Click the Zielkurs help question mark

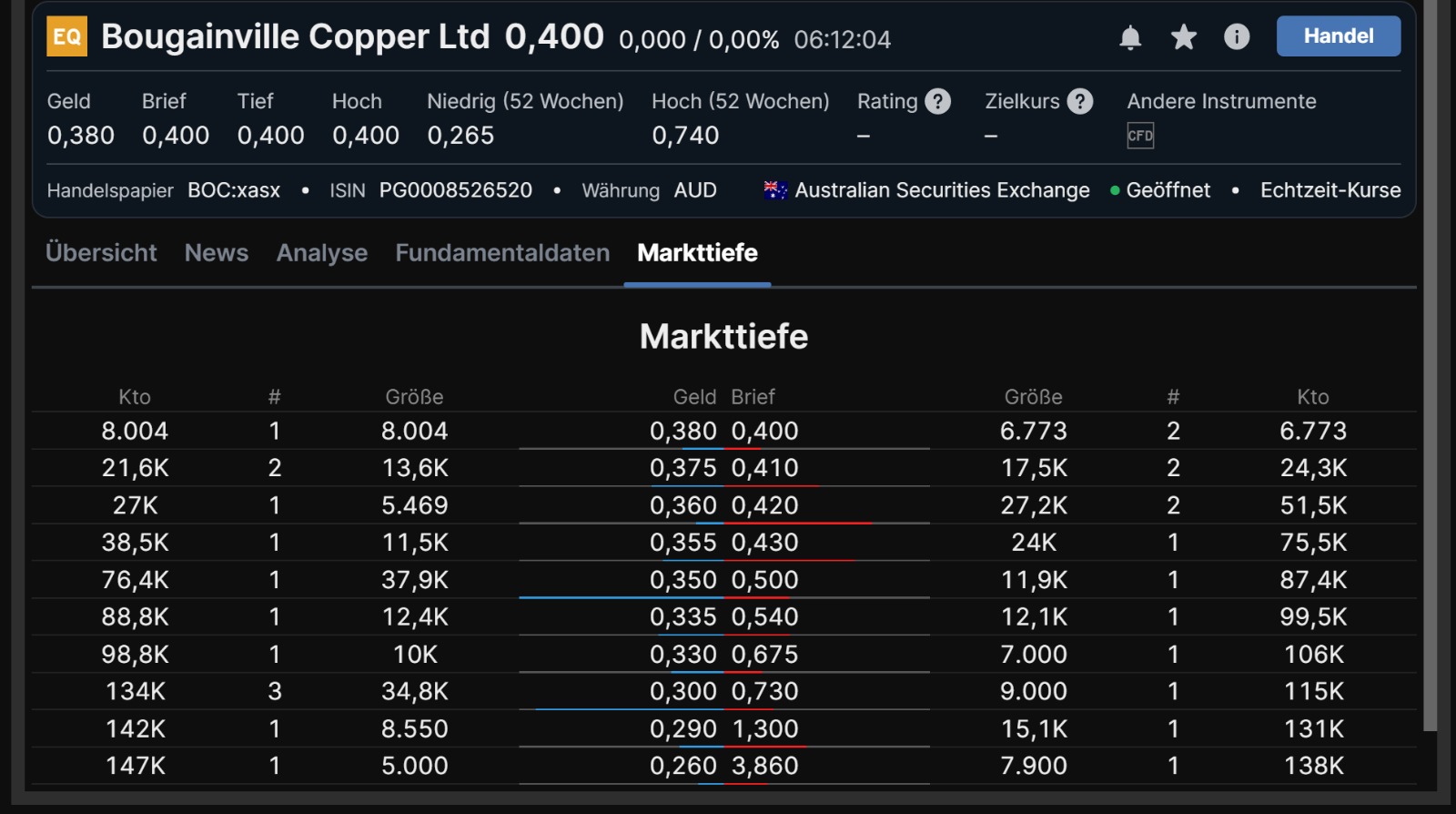(1079, 101)
